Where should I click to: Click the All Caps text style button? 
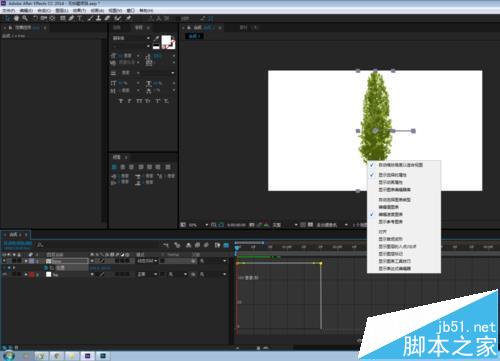139,101
